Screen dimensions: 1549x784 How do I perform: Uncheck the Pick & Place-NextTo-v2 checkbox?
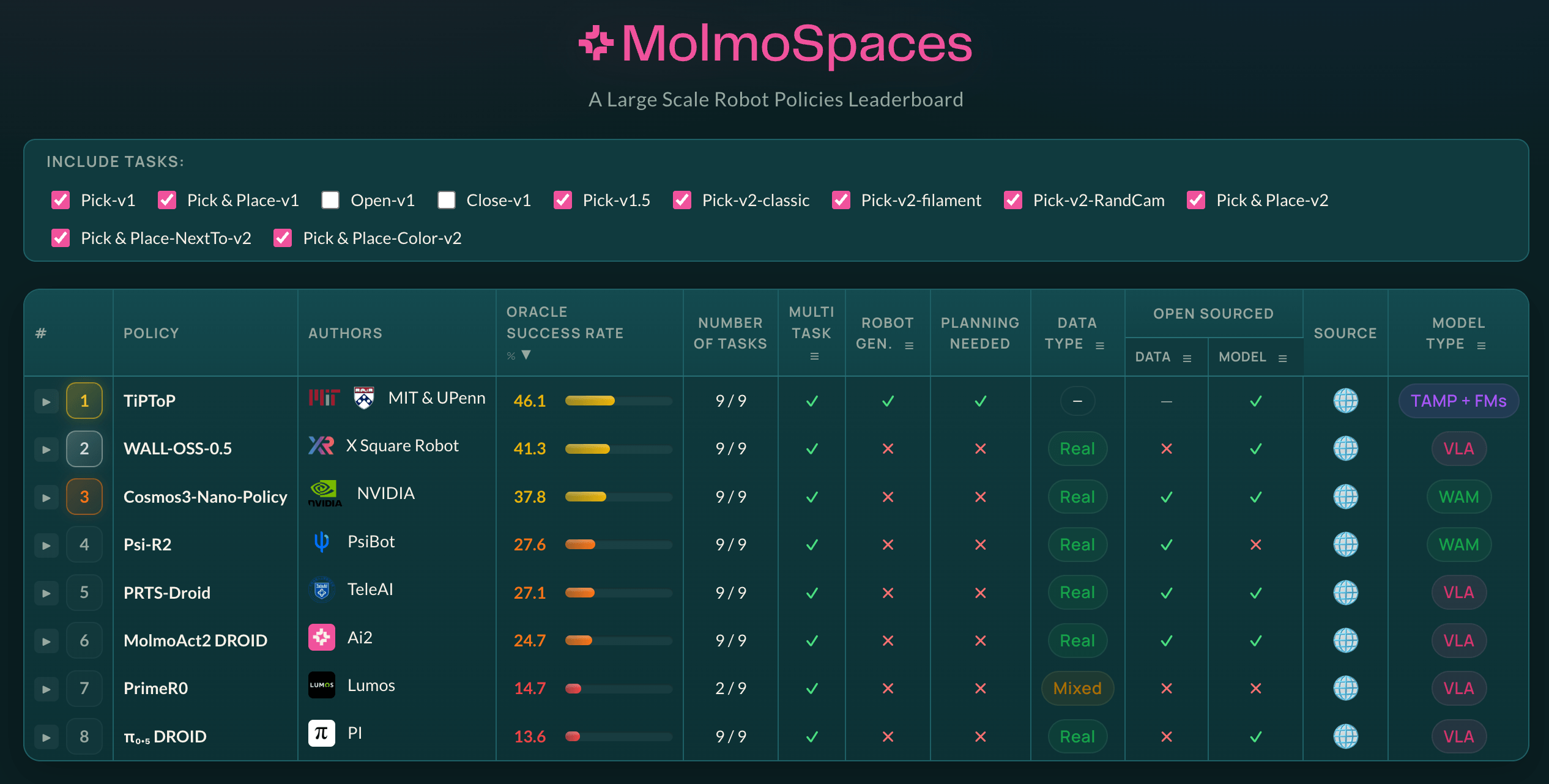click(x=61, y=238)
